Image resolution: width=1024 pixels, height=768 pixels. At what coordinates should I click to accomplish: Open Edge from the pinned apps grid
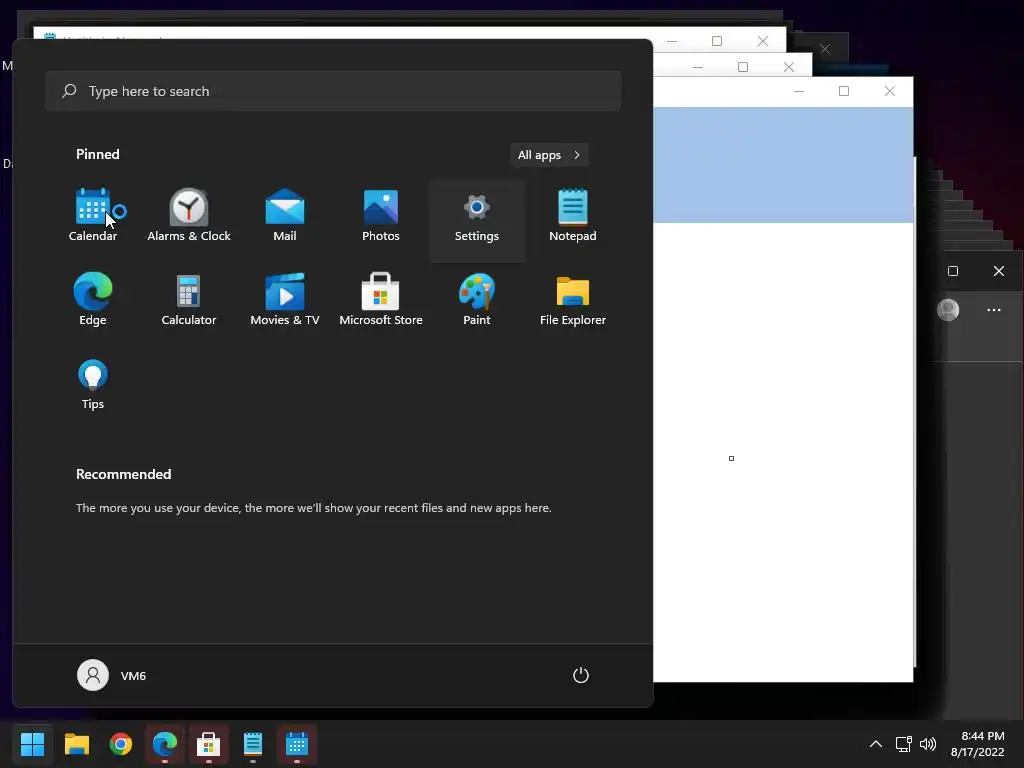click(93, 300)
